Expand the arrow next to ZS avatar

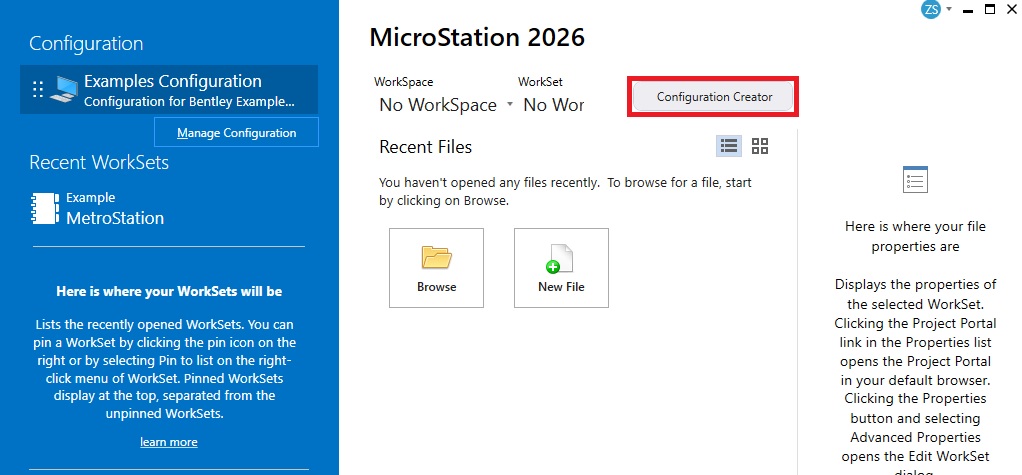[949, 9]
